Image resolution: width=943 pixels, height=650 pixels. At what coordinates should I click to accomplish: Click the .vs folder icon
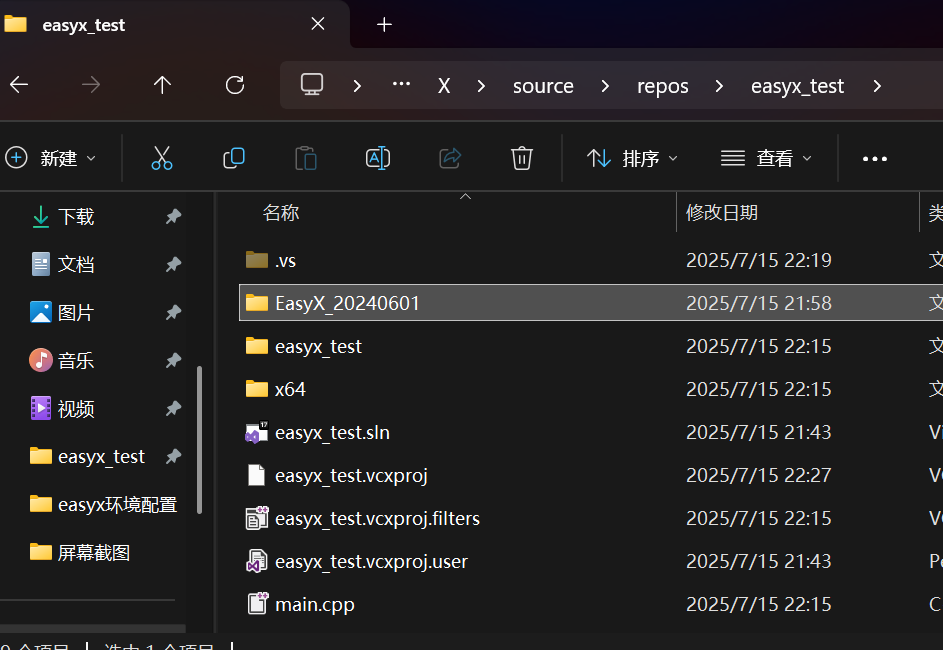[257, 260]
